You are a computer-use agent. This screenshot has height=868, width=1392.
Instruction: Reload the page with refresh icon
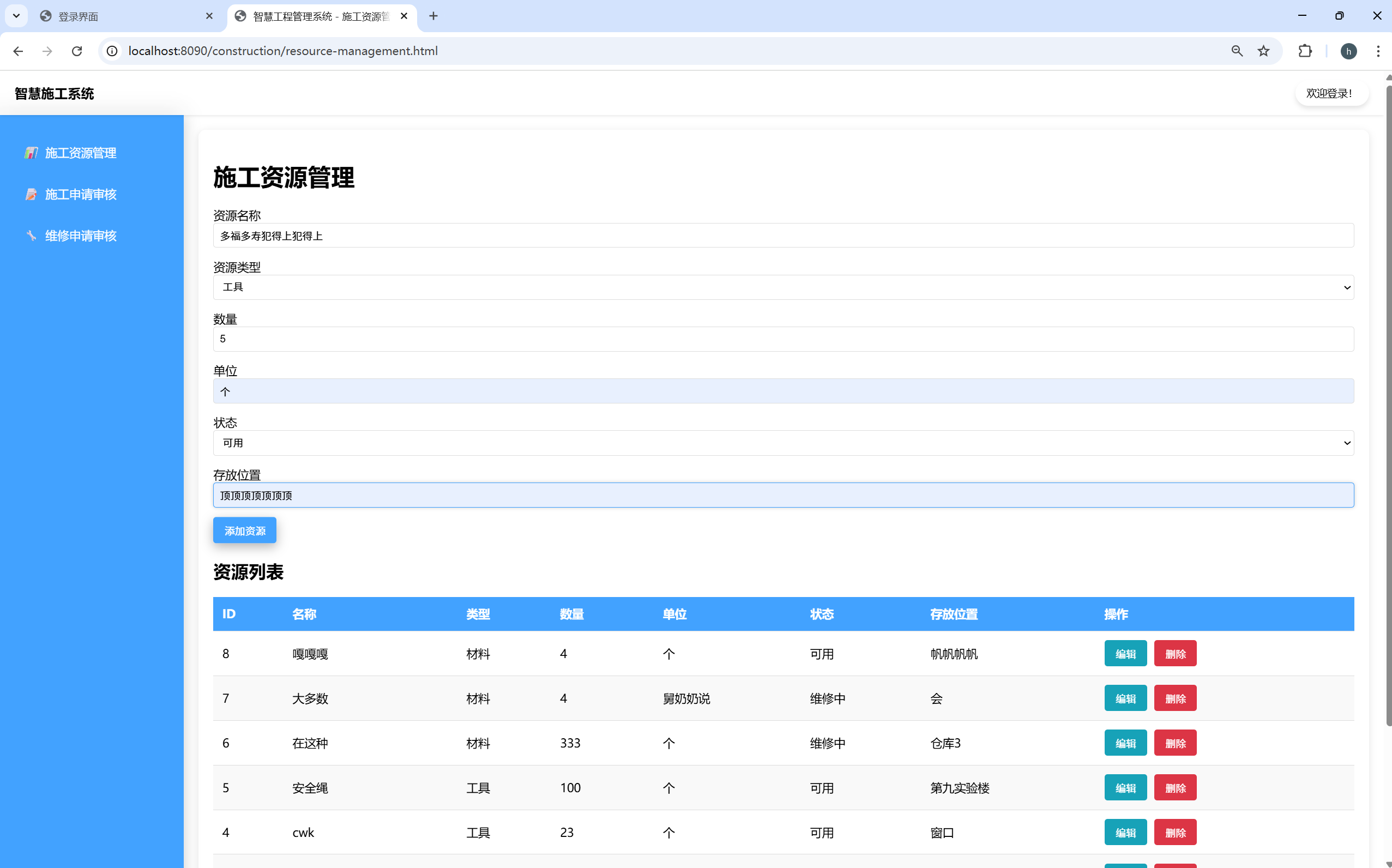point(77,51)
